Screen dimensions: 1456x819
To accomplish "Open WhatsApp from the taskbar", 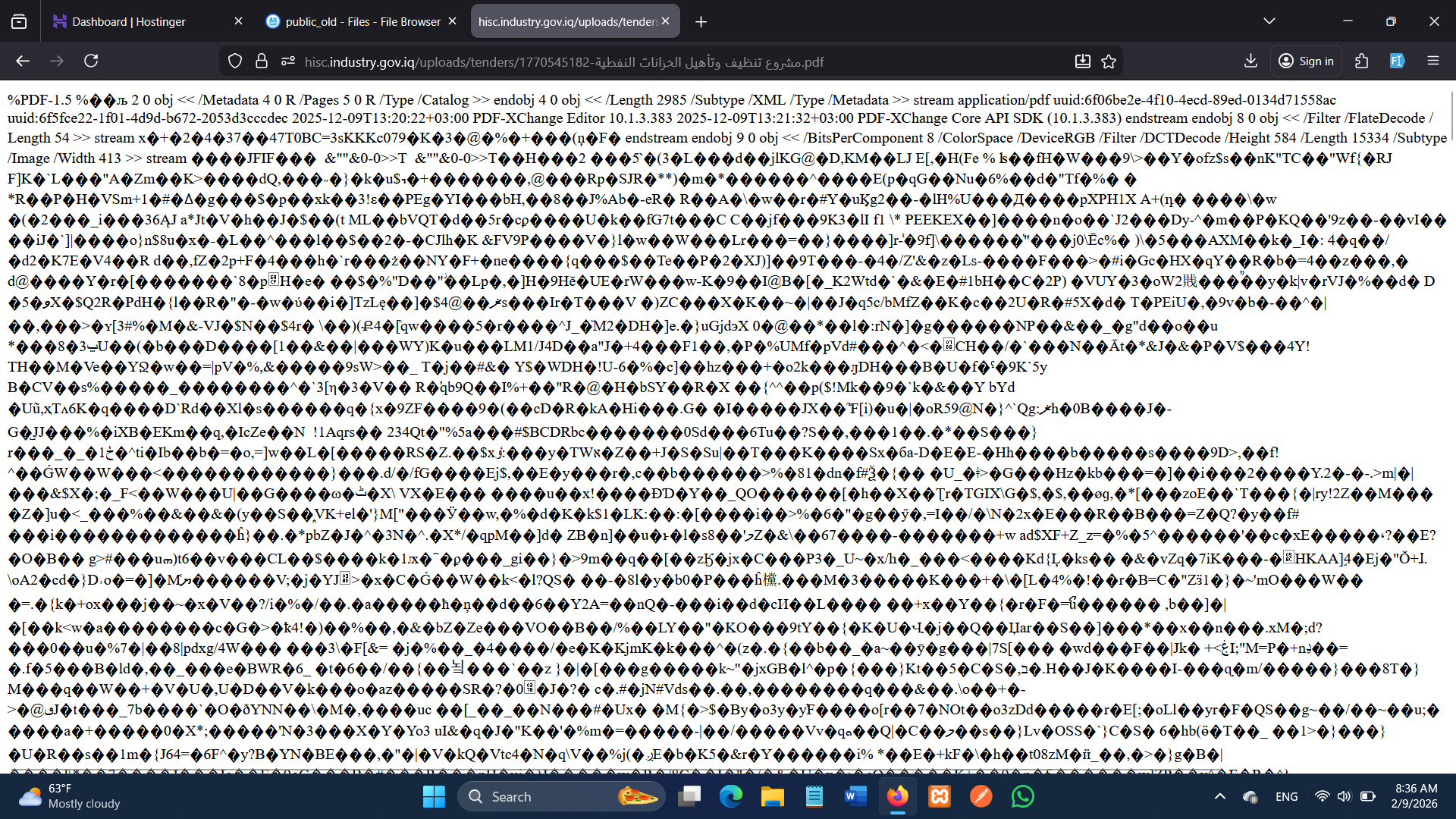I will point(1022,796).
